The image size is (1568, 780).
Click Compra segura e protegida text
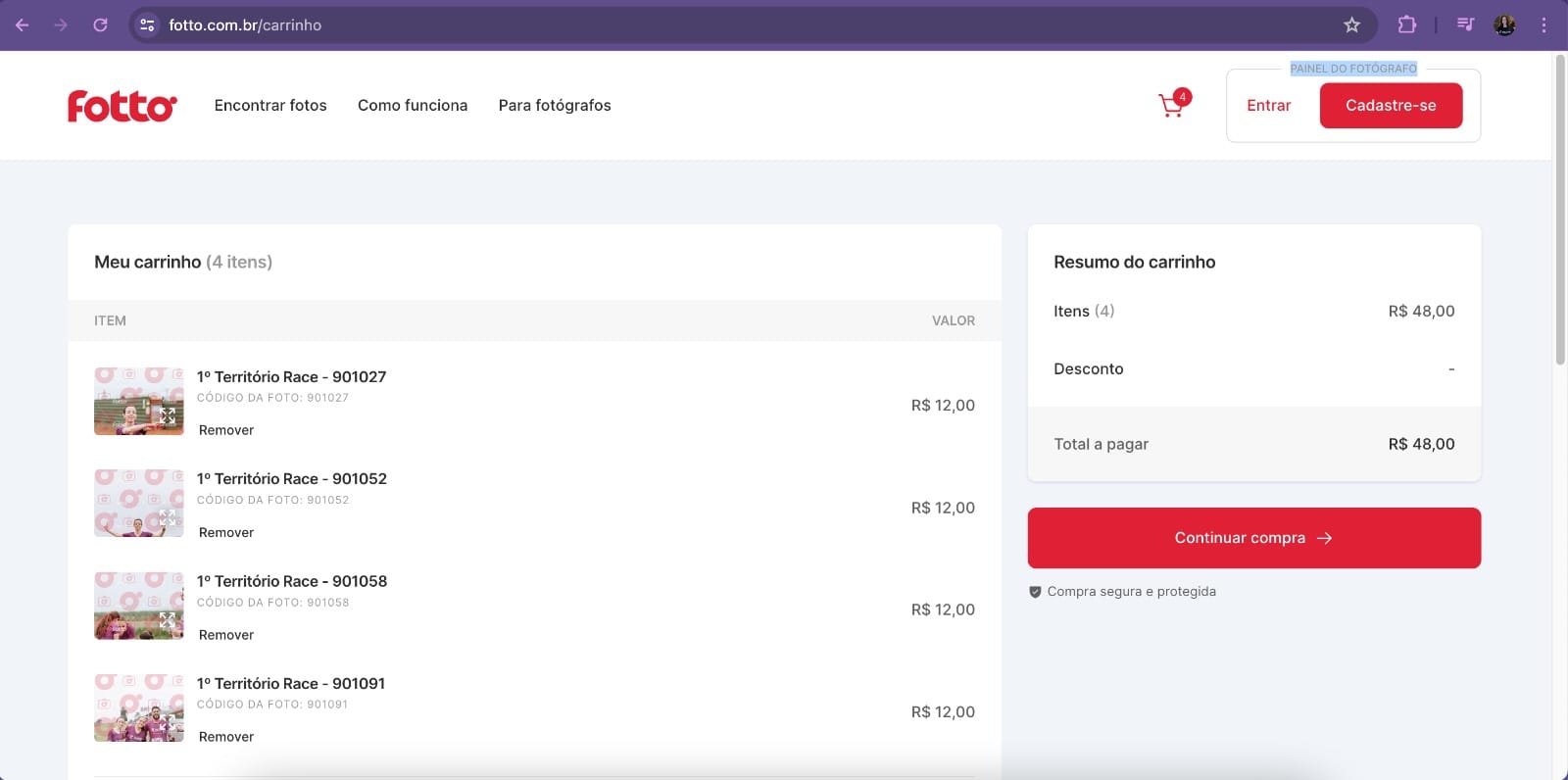(1131, 591)
